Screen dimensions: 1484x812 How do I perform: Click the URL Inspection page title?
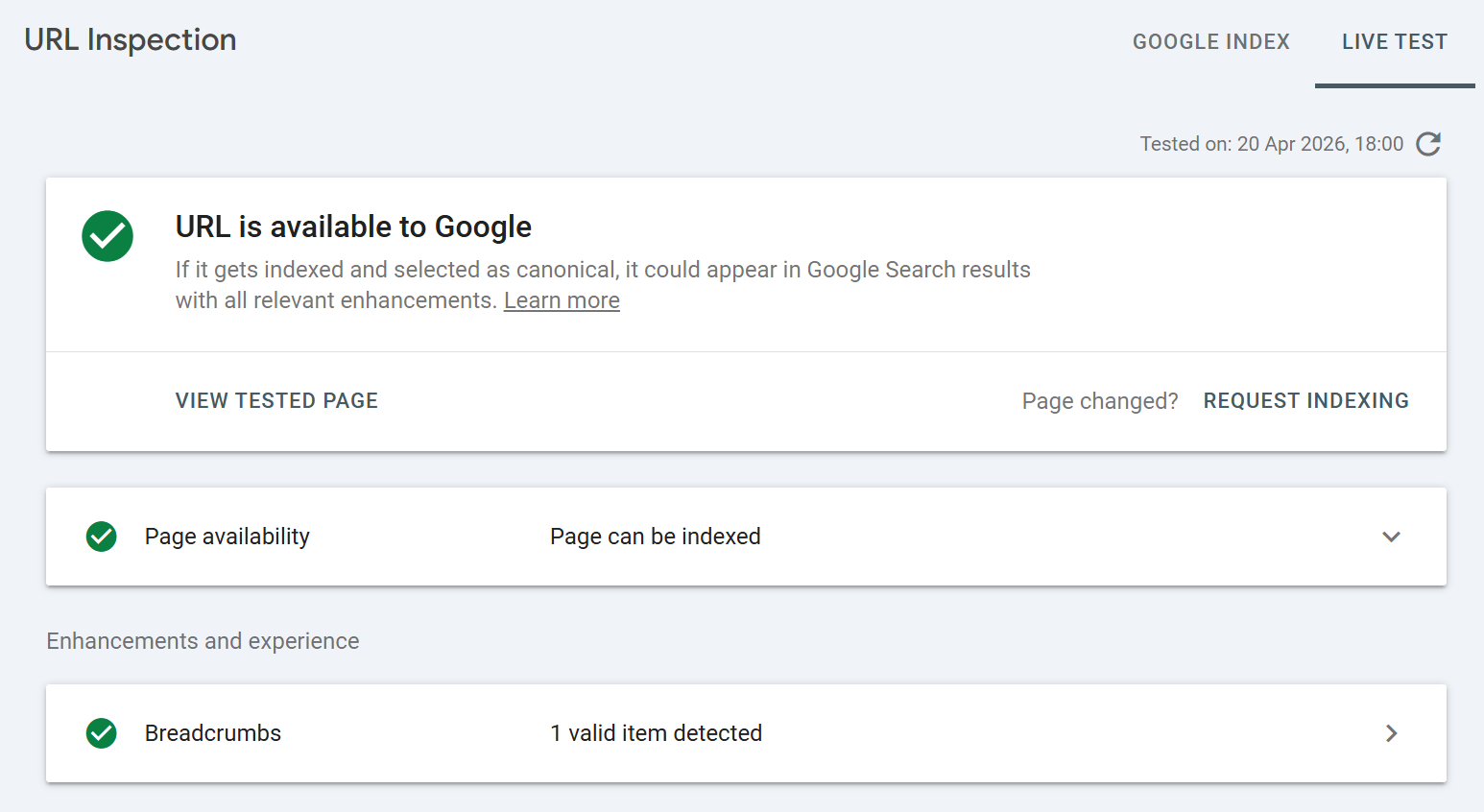coord(131,40)
